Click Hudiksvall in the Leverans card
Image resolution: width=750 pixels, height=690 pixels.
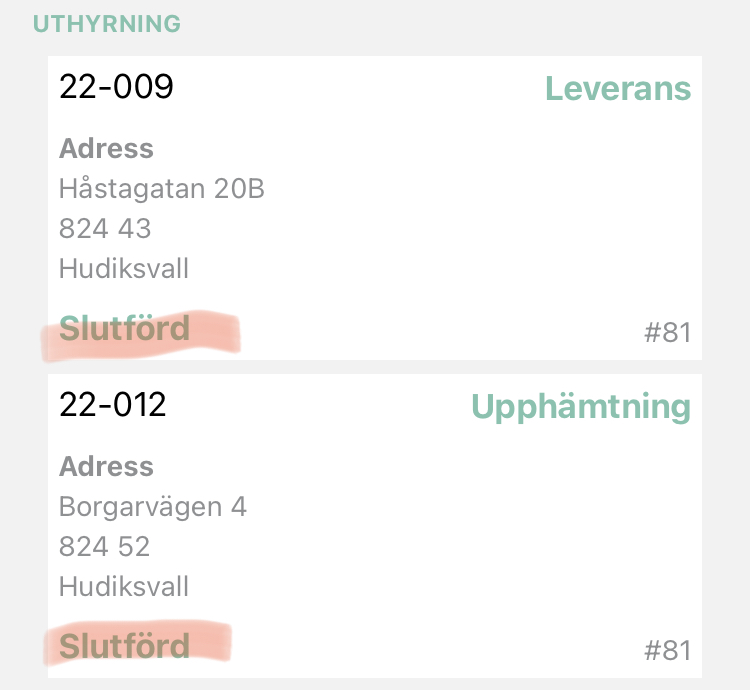pyautogui.click(x=124, y=268)
